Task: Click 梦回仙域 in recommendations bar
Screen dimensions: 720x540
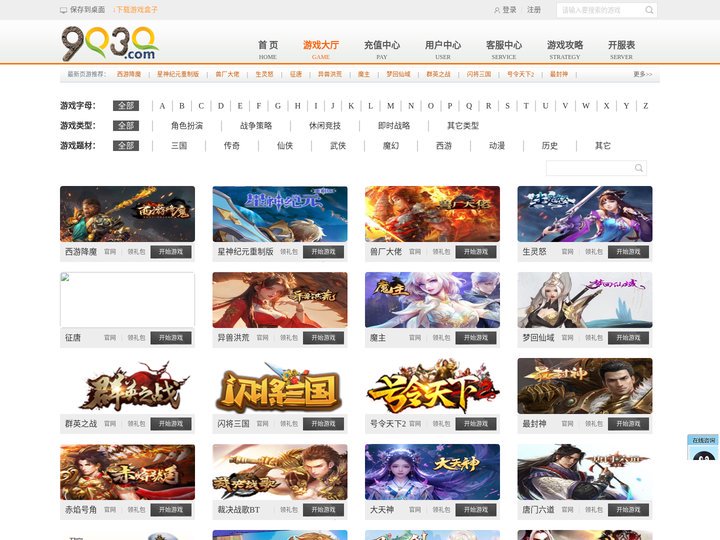Action: pyautogui.click(x=398, y=74)
